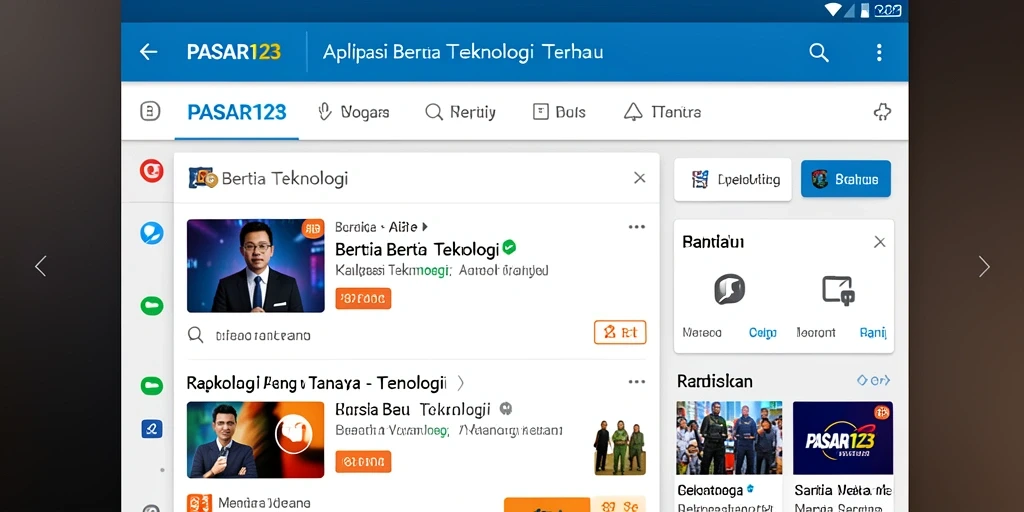The height and width of the screenshot is (512, 1024).
Task: Go back with the header arrow
Action: tap(148, 52)
